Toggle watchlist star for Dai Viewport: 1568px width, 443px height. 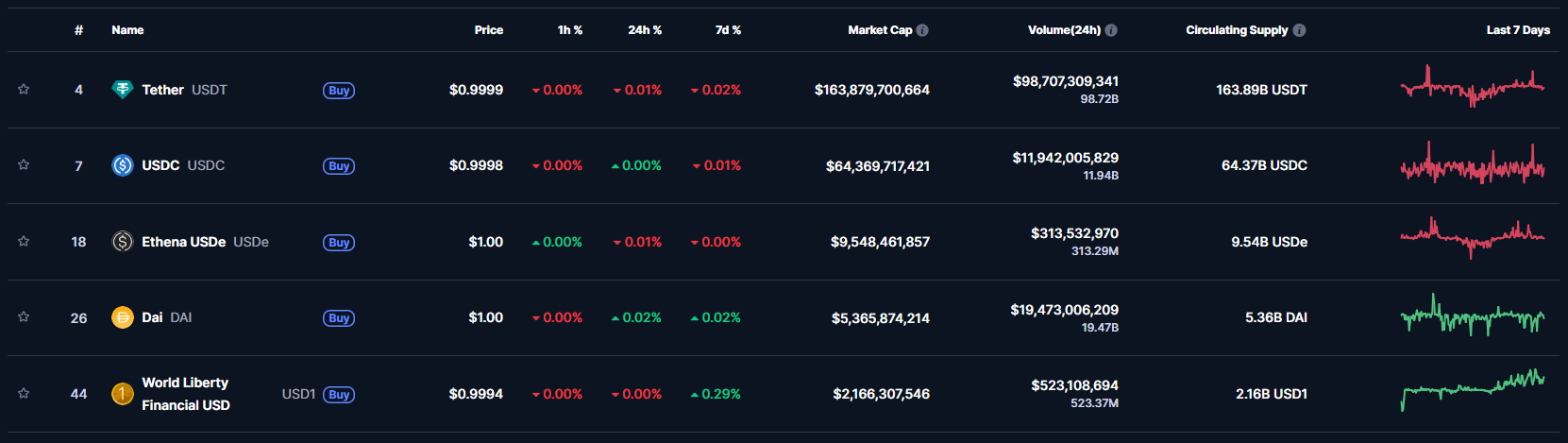24,316
